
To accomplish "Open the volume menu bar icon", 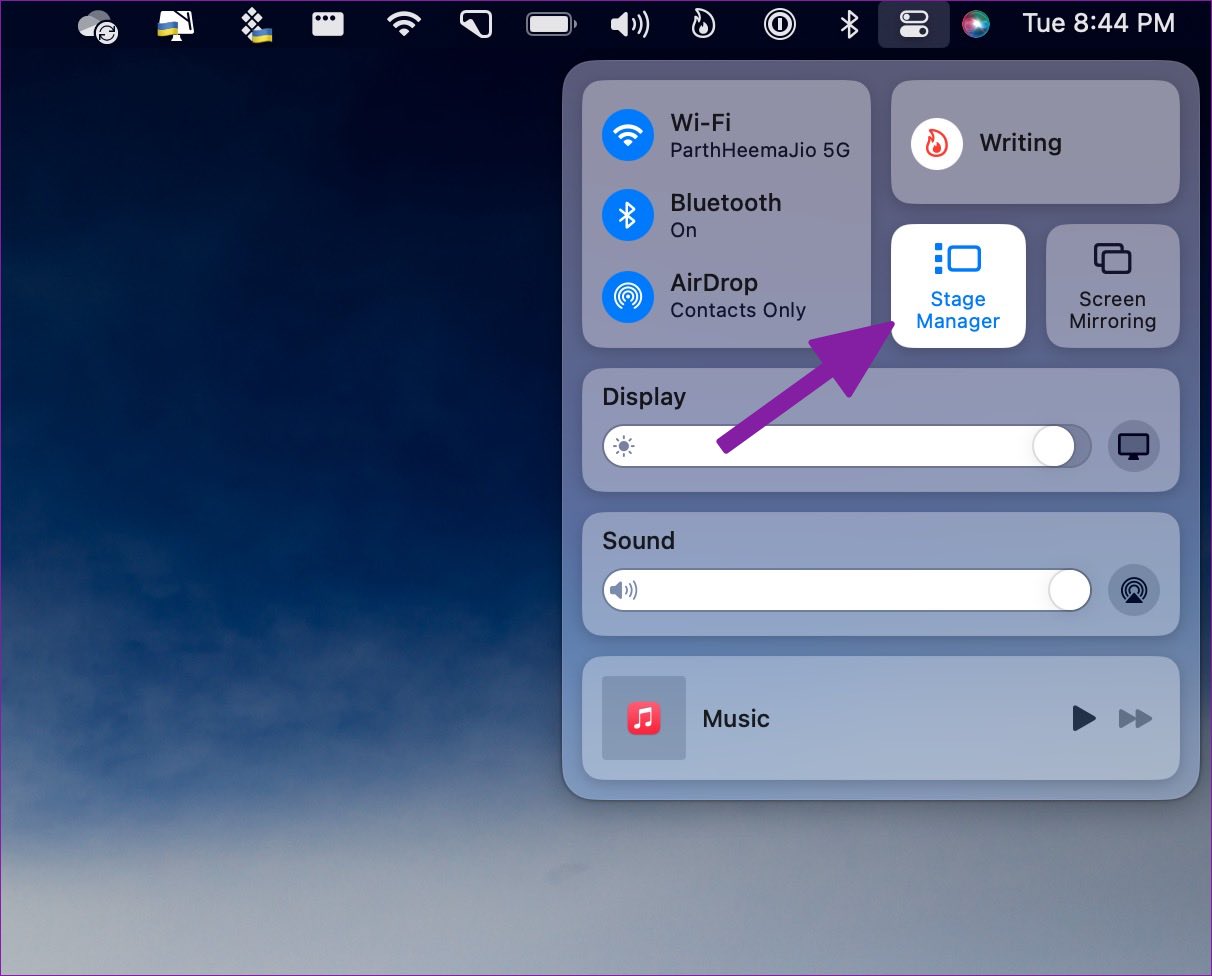I will (x=630, y=24).
